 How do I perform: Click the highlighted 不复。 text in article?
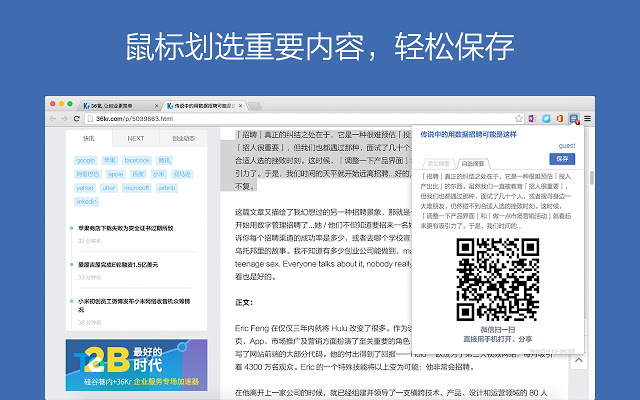pos(245,186)
